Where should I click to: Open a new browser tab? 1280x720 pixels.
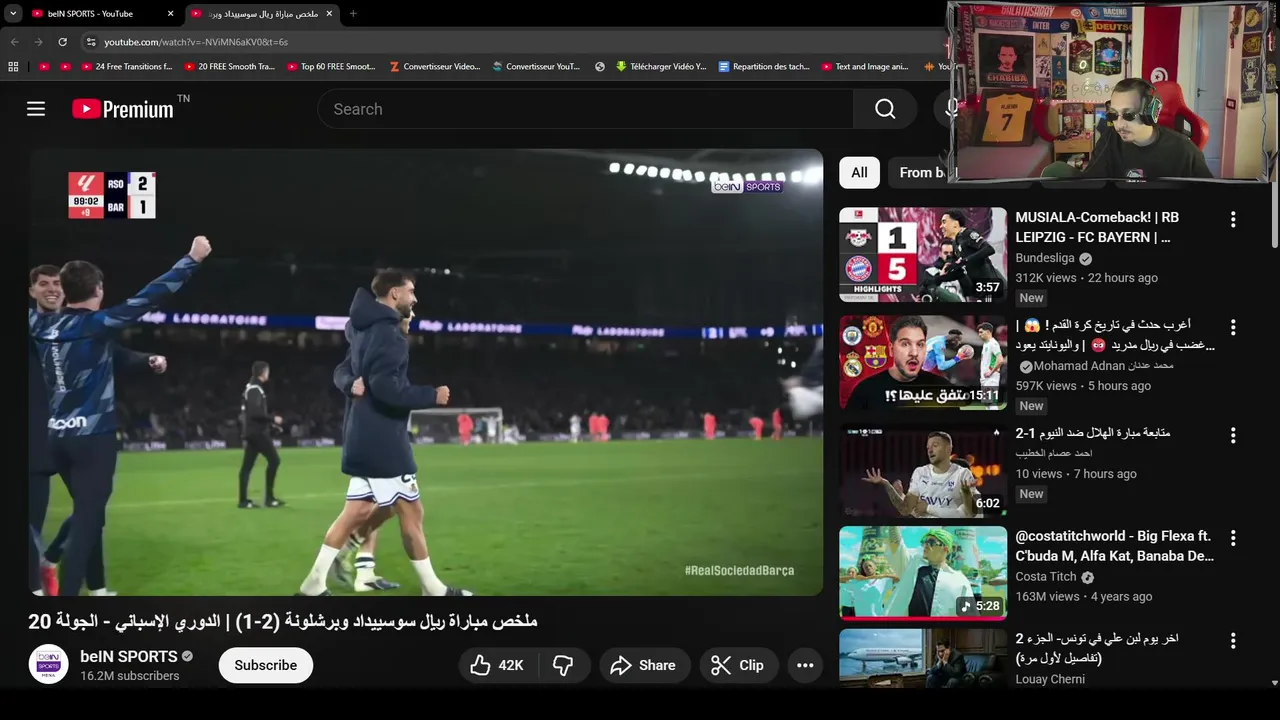(x=353, y=14)
